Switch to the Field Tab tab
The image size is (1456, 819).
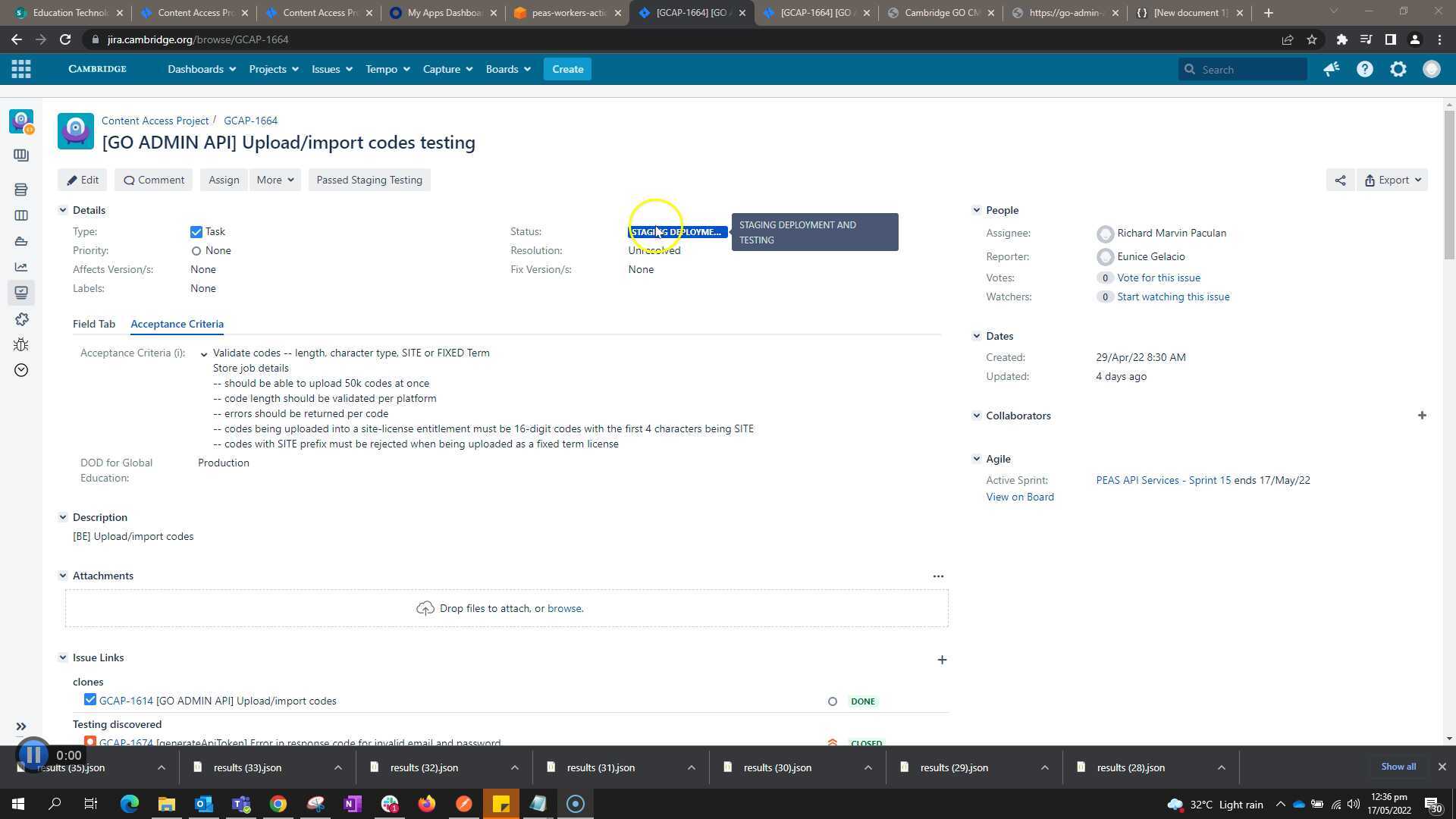(94, 324)
